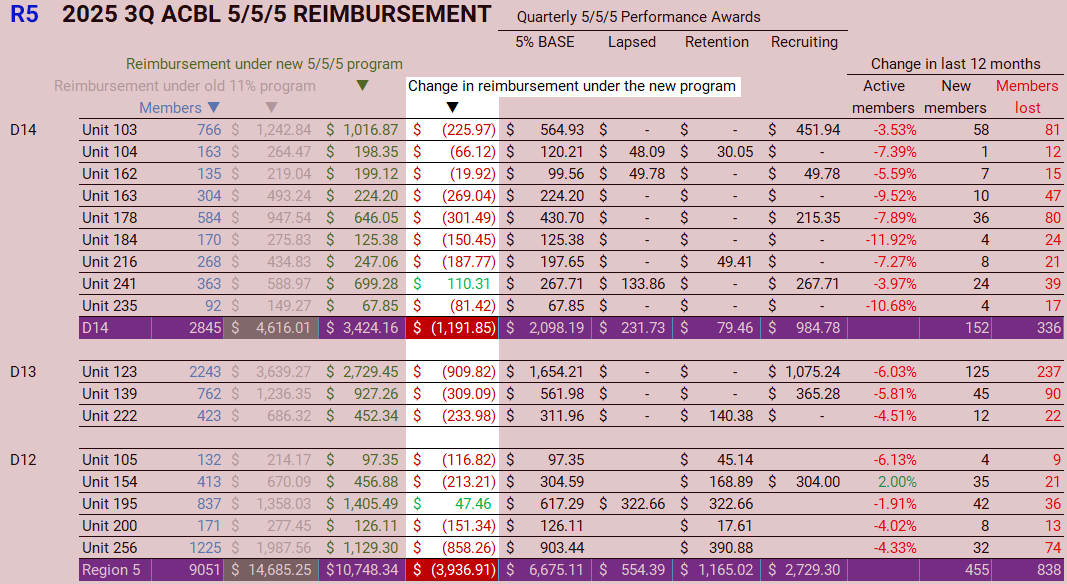Click Change in last 12 months heading
Screen dimensions: 1067x584
(955, 64)
